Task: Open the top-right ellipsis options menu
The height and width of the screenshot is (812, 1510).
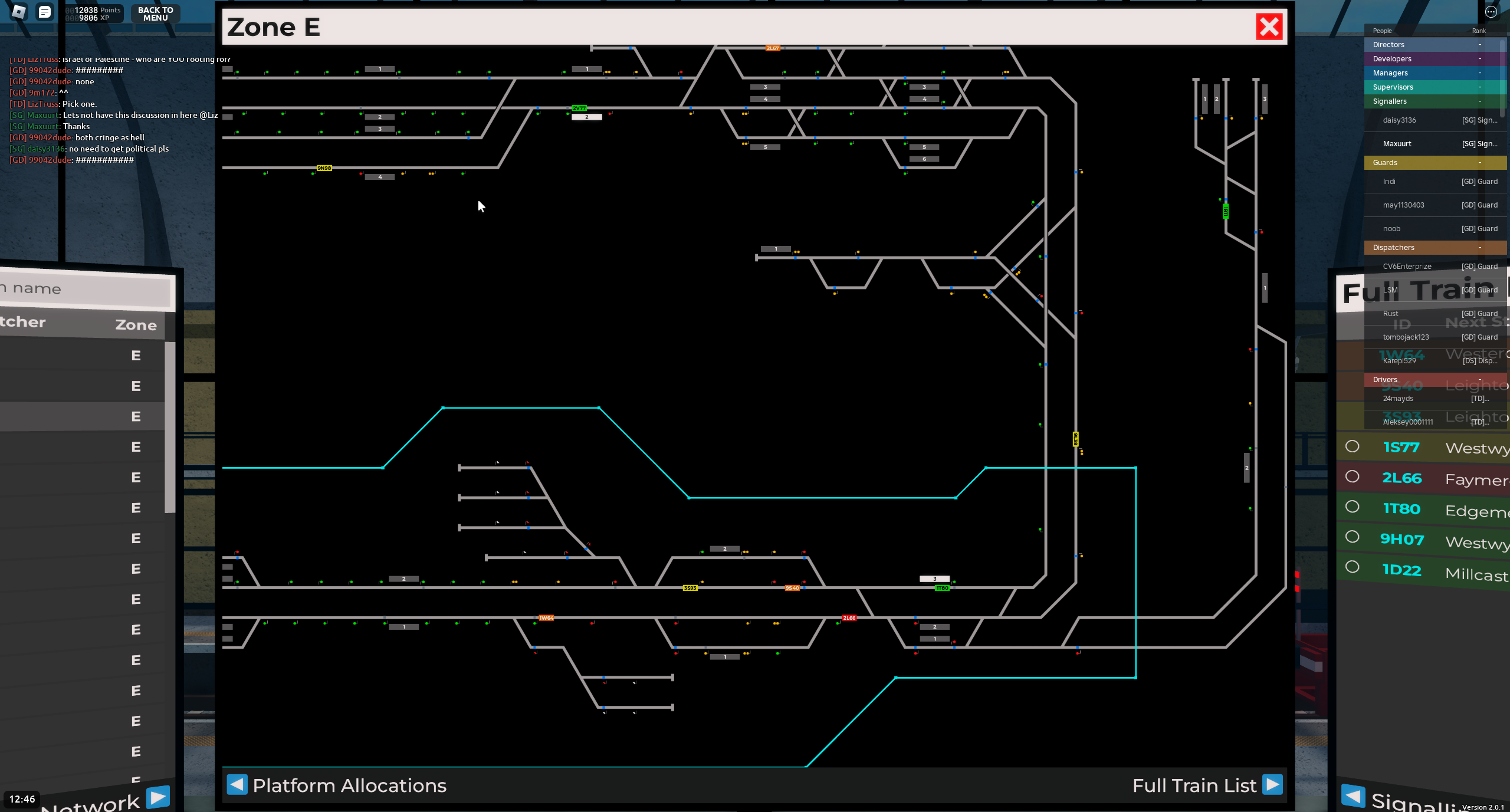Action: (1491, 12)
